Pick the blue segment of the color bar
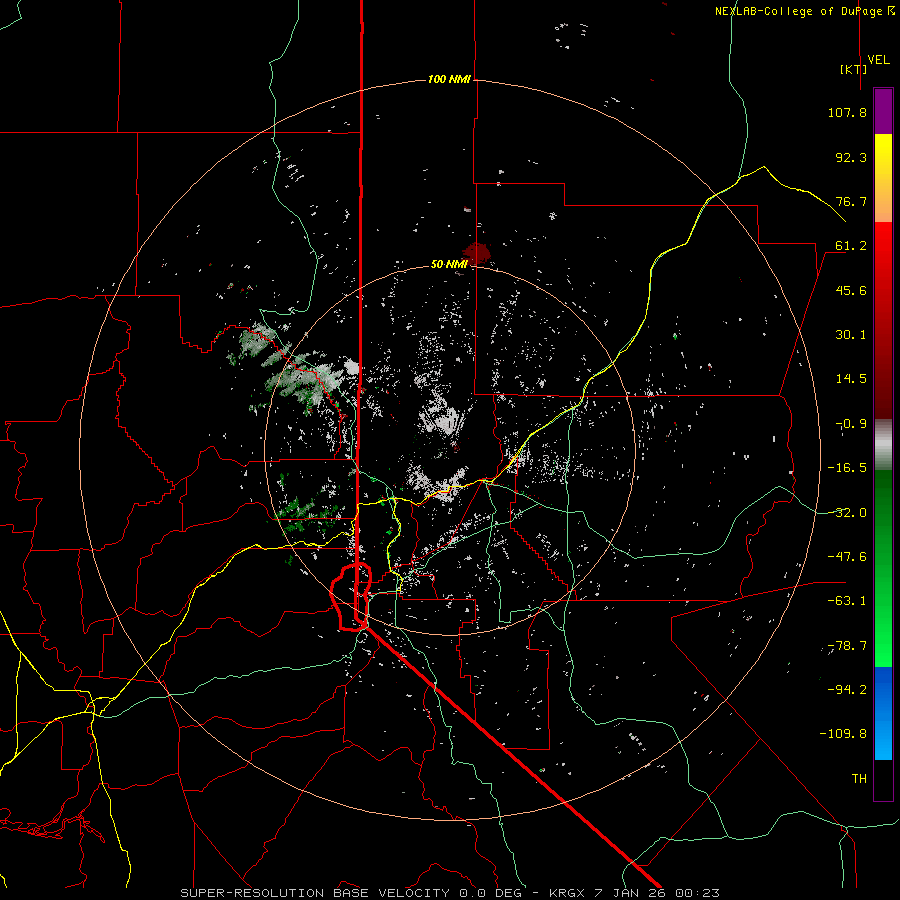 (x=883, y=713)
